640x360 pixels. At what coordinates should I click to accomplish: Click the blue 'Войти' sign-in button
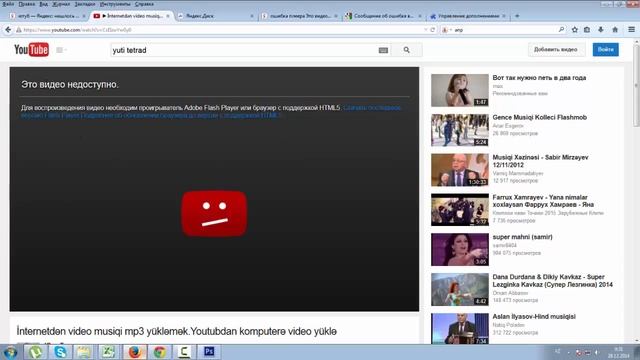(x=606, y=49)
